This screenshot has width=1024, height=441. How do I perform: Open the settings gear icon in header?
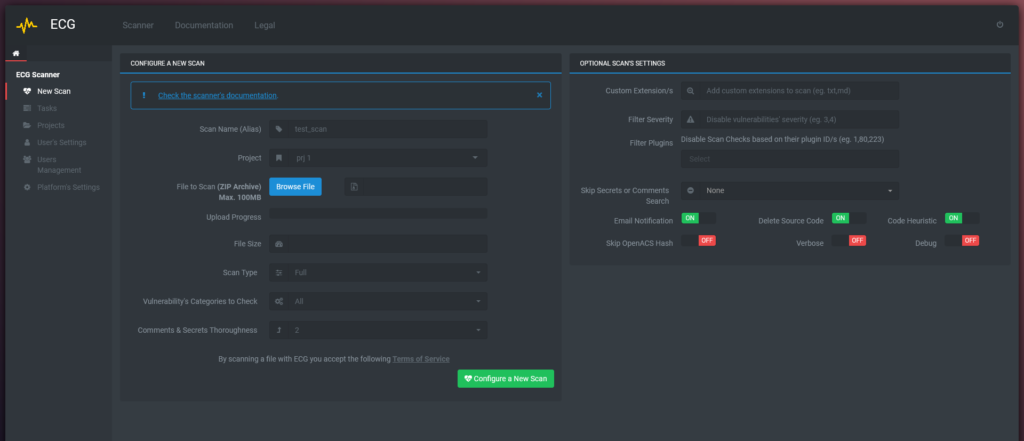click(999, 24)
